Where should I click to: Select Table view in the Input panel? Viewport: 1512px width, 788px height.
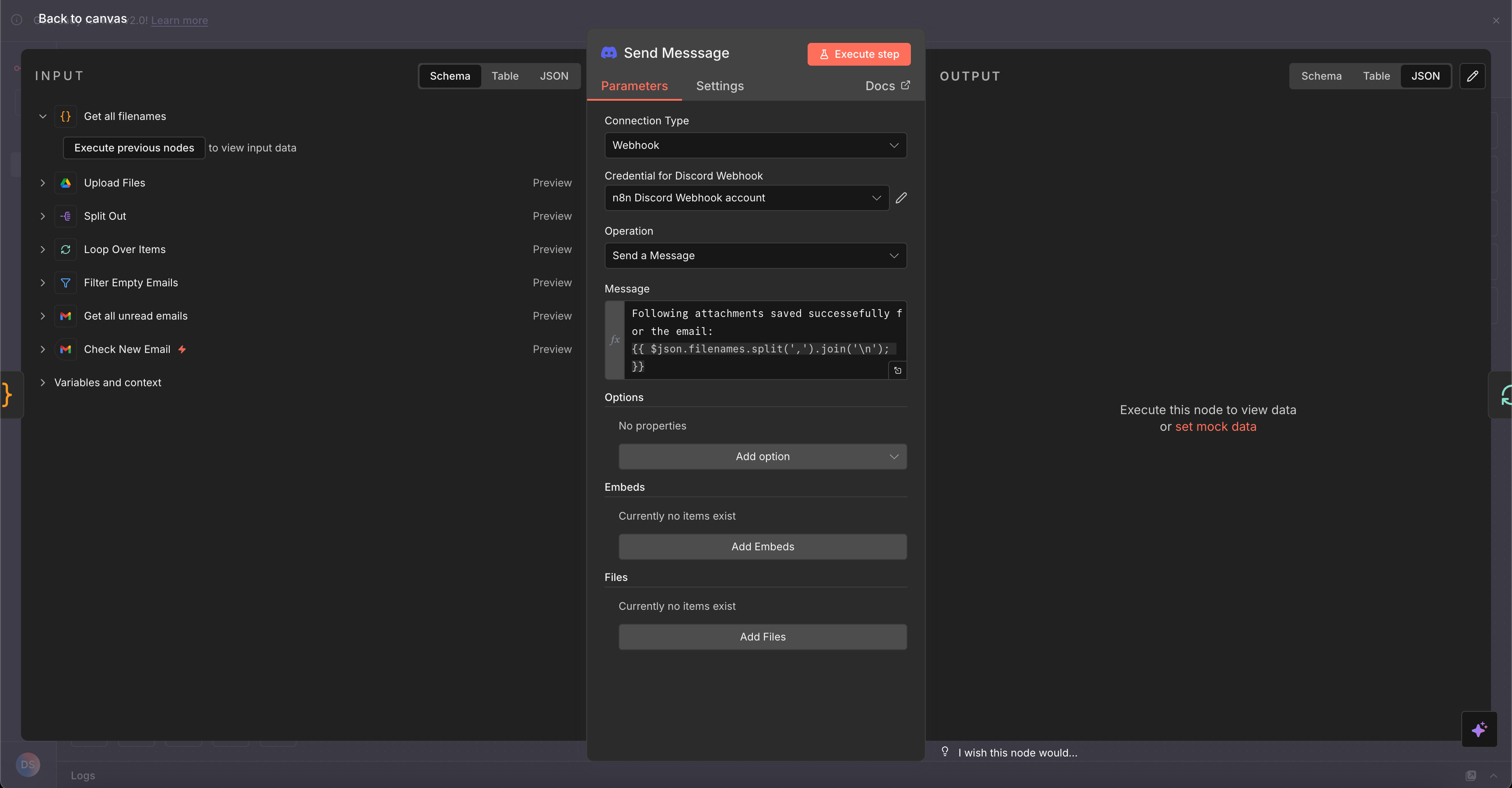(505, 76)
